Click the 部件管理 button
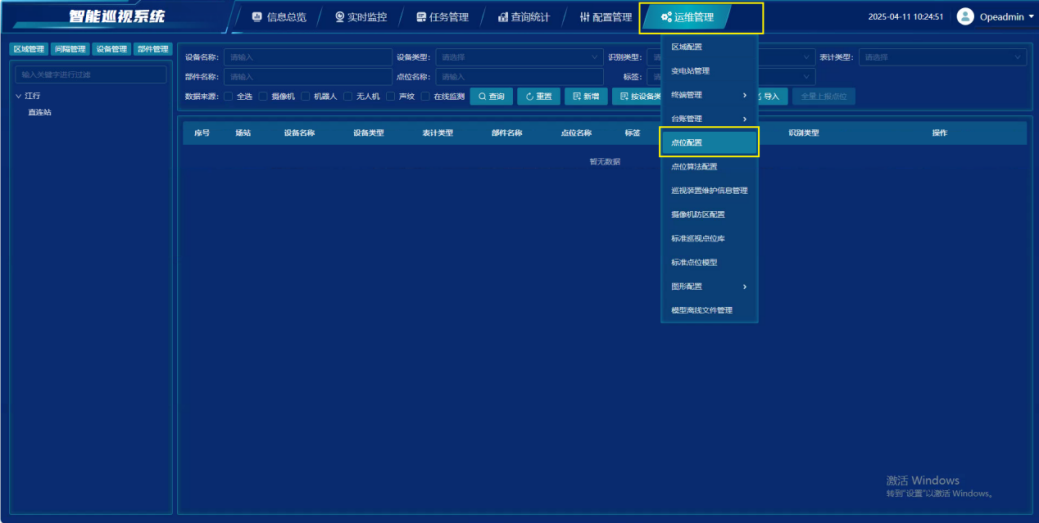The image size is (1039, 523). [x=152, y=49]
